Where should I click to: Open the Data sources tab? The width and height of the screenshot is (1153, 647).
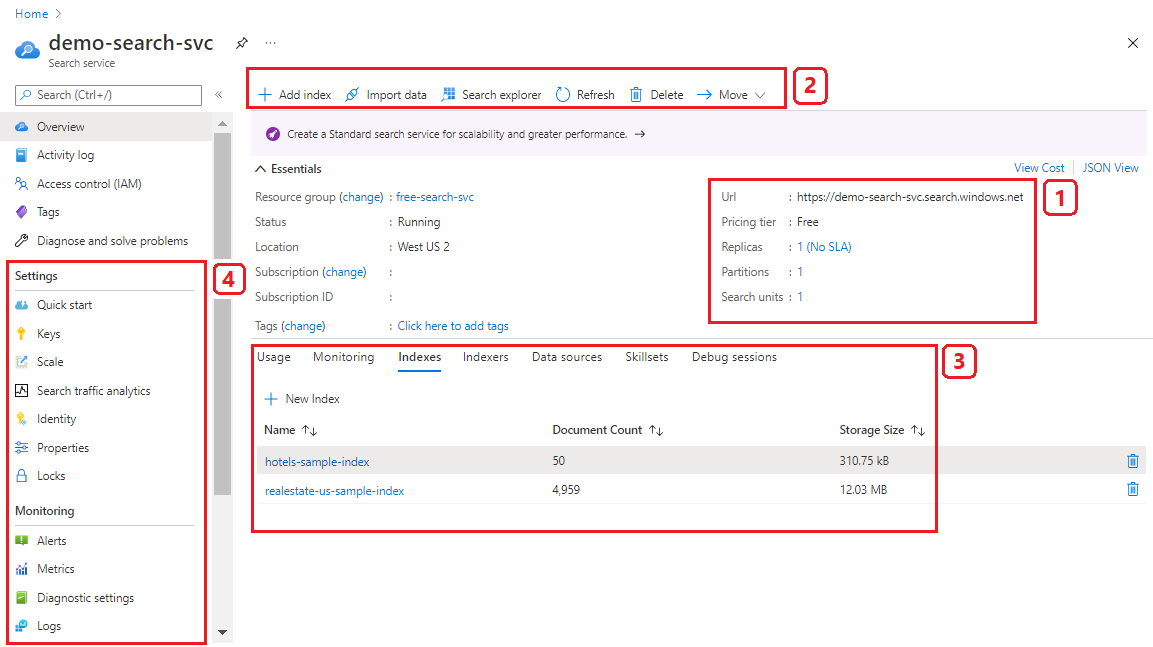click(x=567, y=357)
